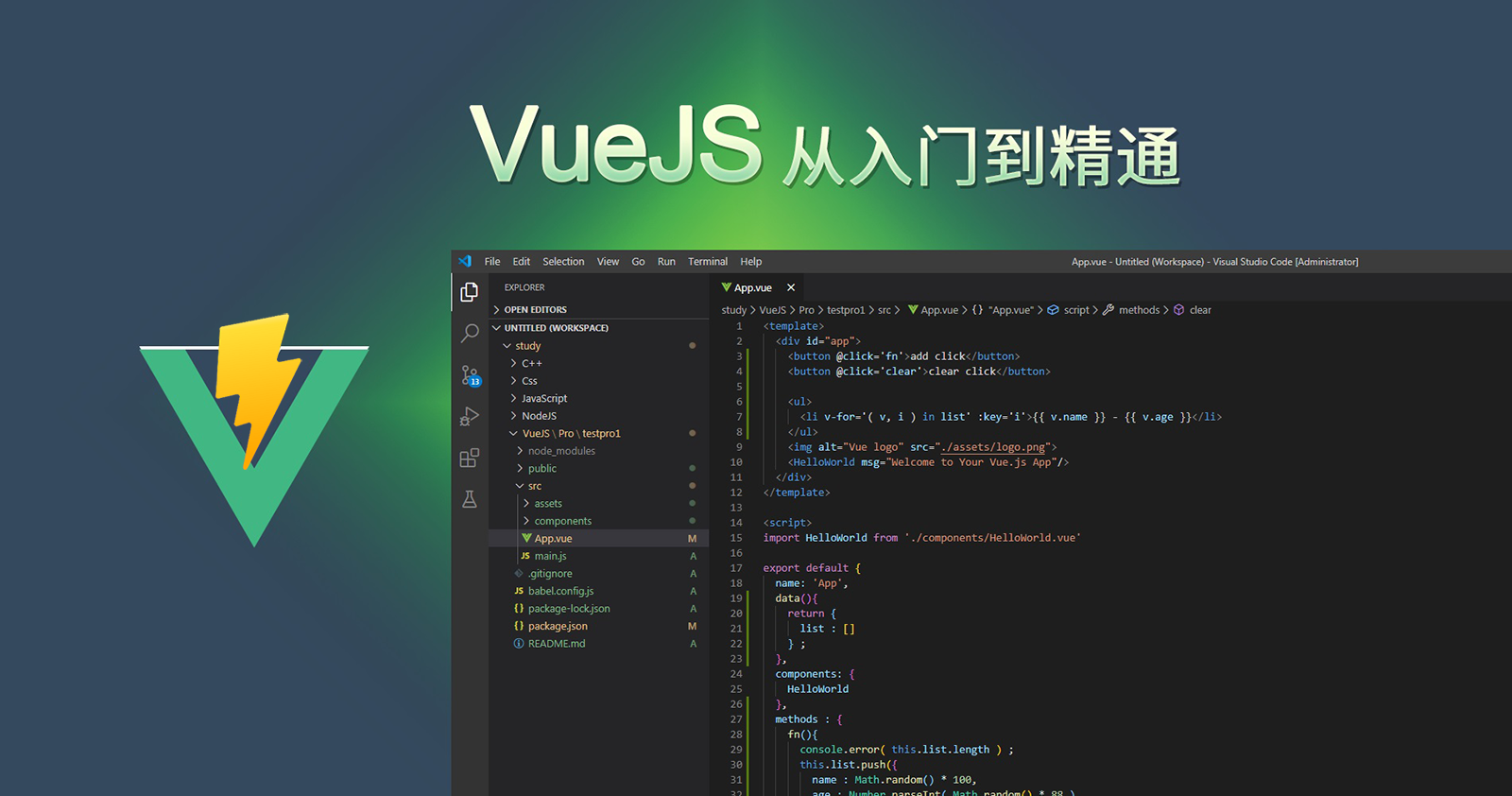Open main.js from the file tree

tap(598, 556)
